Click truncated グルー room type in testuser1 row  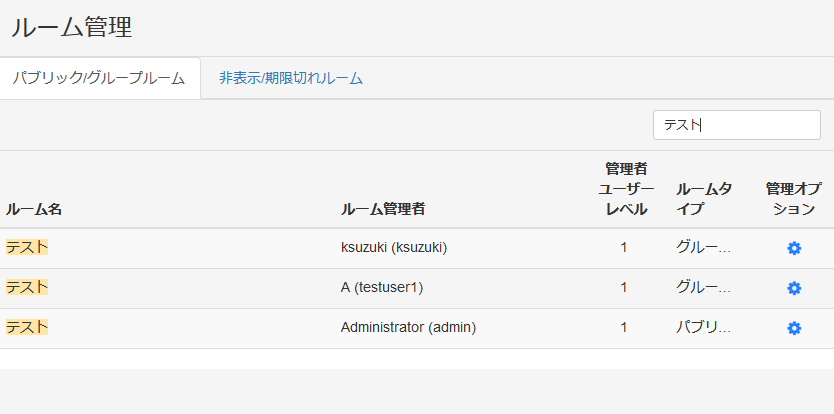[x=703, y=287]
